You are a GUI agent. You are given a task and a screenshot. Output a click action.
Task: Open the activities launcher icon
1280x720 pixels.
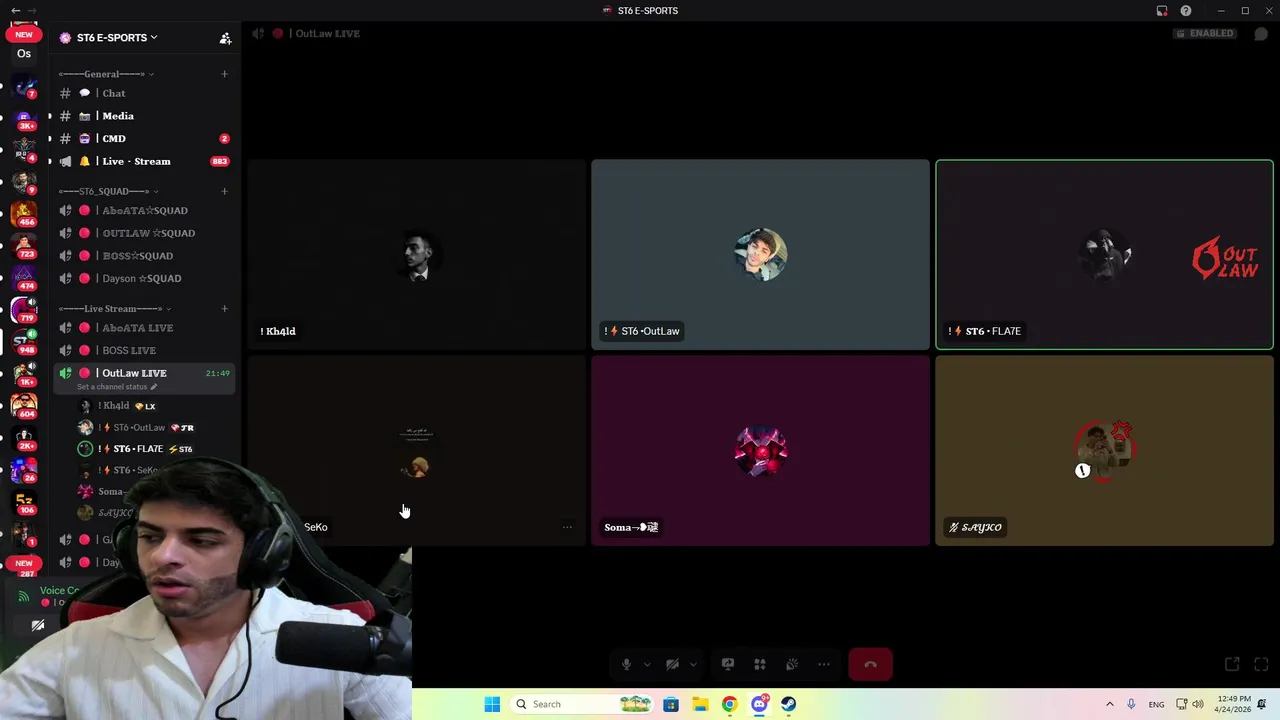[760, 664]
